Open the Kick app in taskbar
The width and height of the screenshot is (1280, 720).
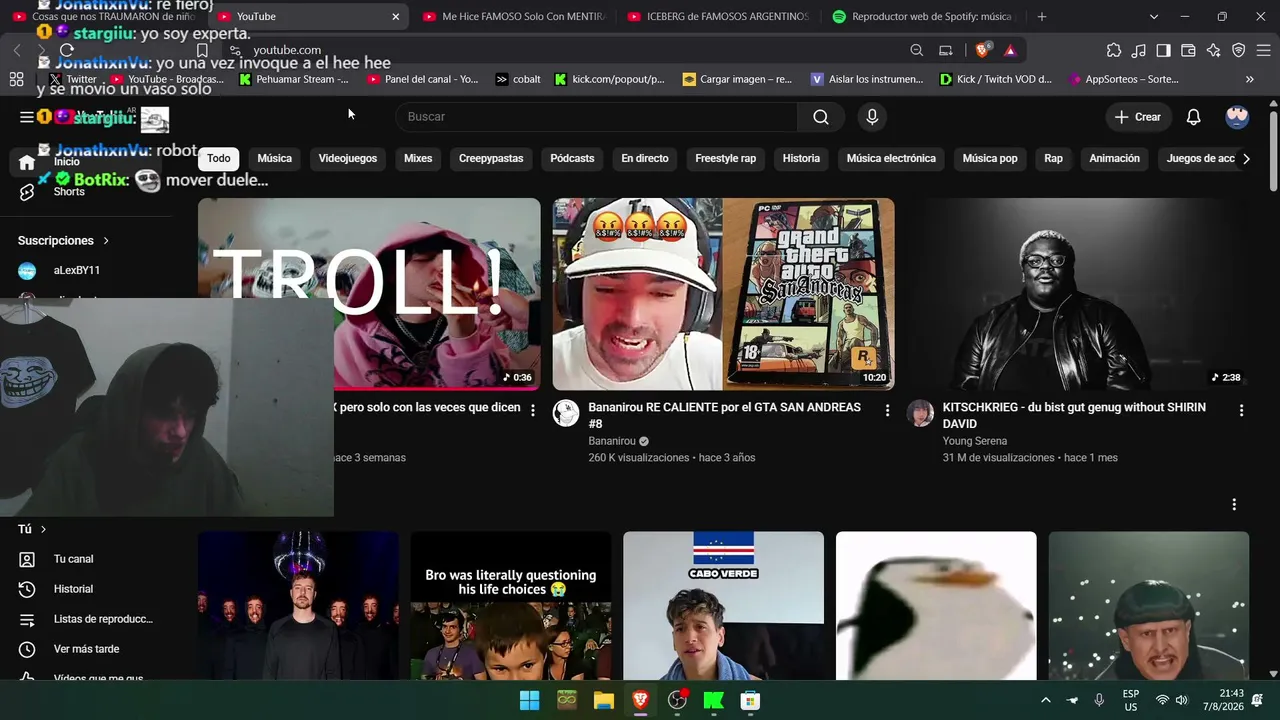click(x=714, y=700)
